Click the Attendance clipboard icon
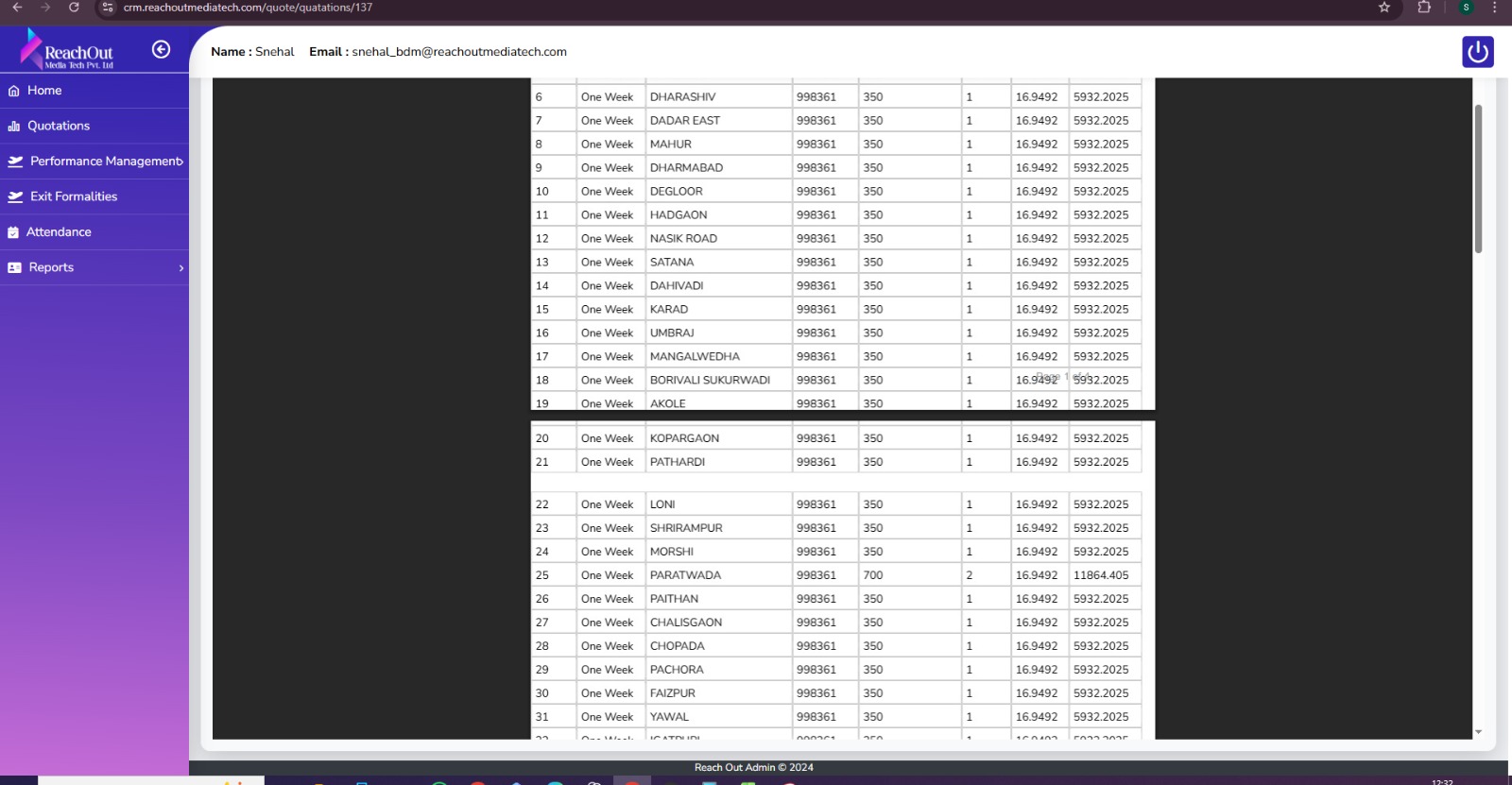 (x=14, y=232)
